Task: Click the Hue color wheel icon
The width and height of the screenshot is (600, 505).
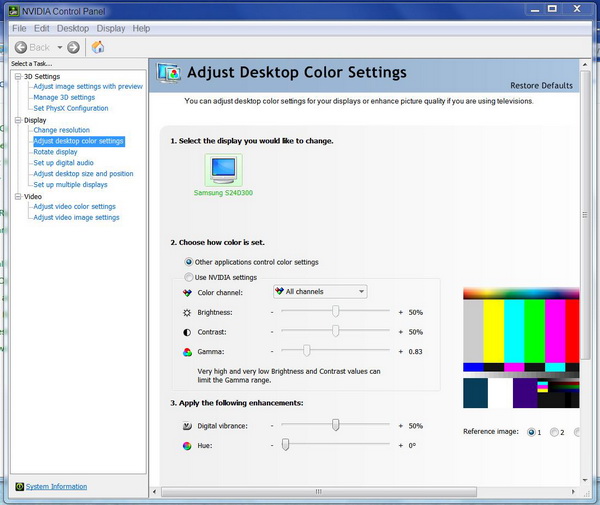Action: click(x=186, y=444)
